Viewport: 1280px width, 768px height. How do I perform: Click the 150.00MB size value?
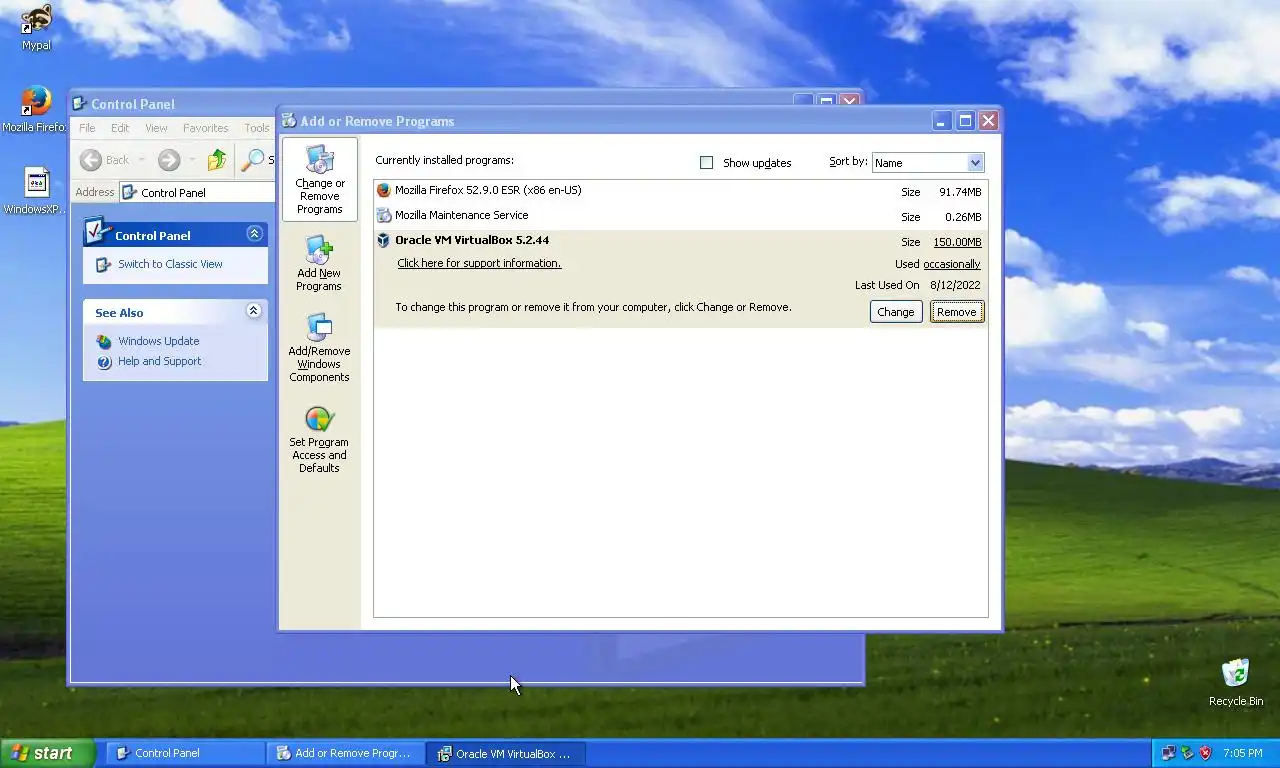(x=957, y=242)
